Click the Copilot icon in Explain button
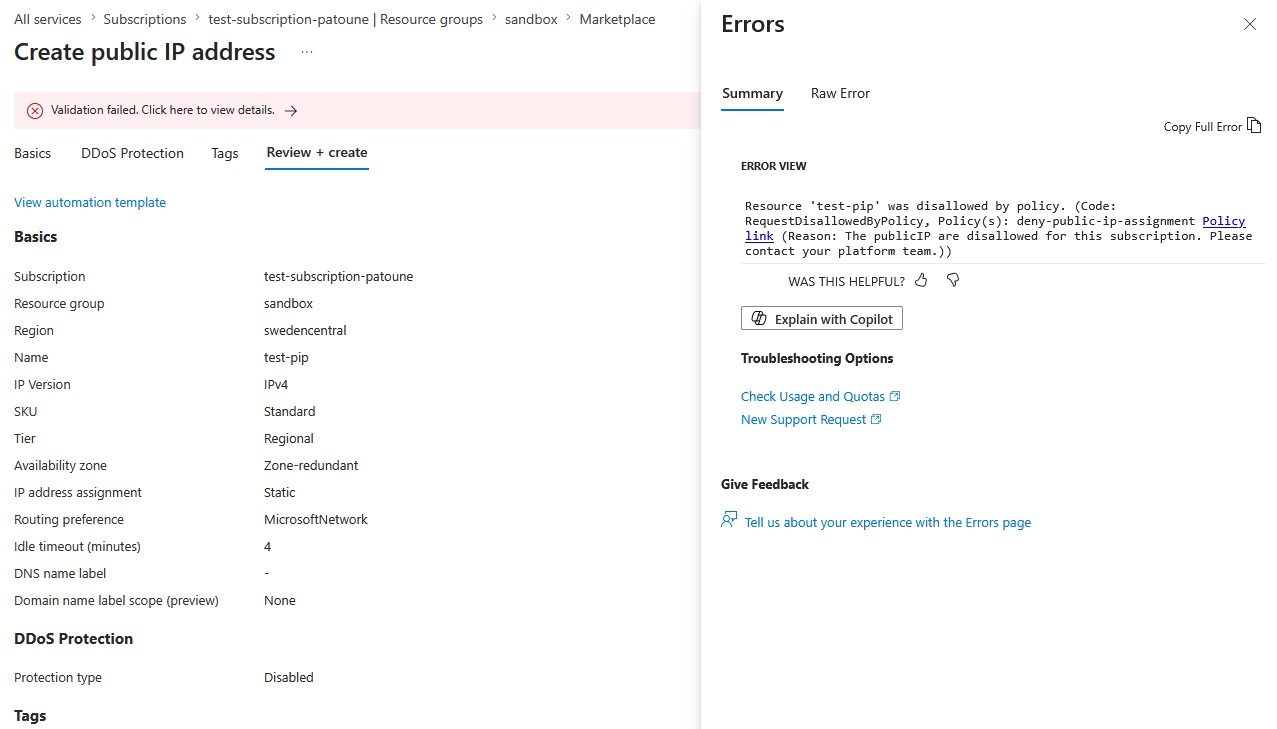Screen dimensions: 1277x729 (759, 319)
